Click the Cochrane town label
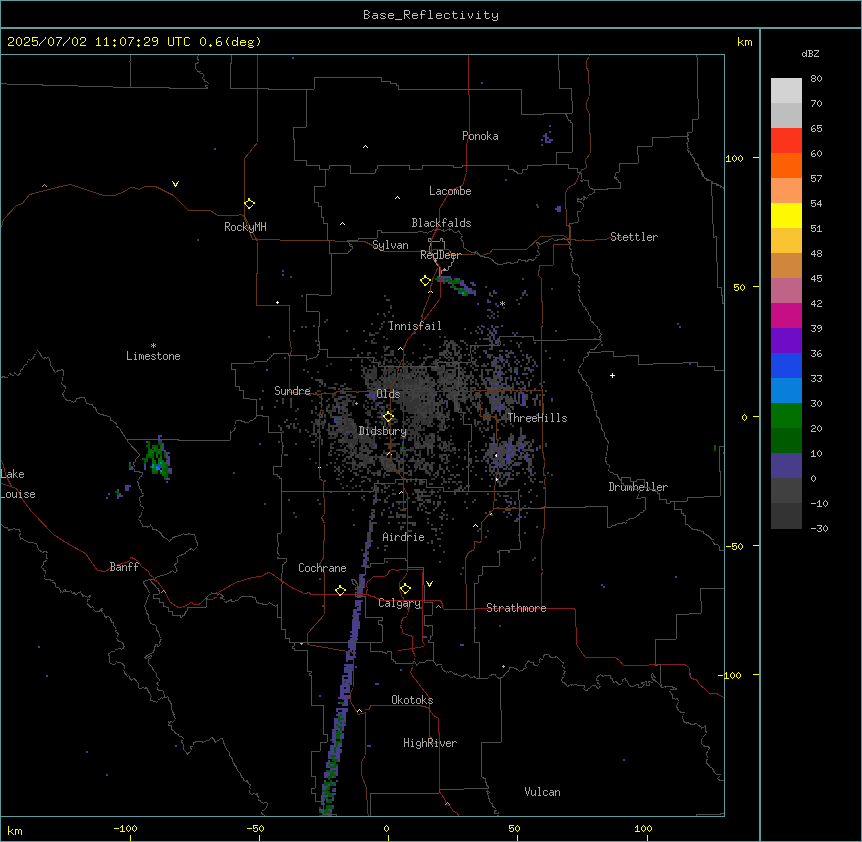The width and height of the screenshot is (862, 842). pos(322,568)
